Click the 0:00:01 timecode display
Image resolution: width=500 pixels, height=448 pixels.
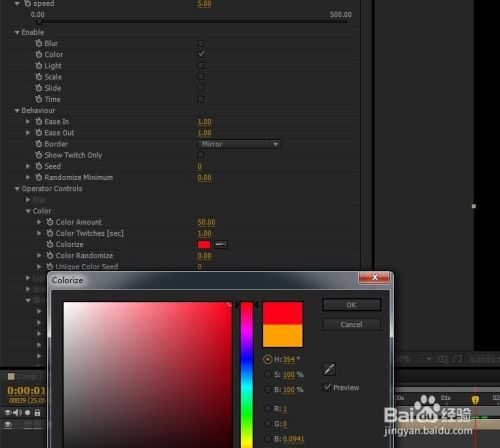(26, 390)
